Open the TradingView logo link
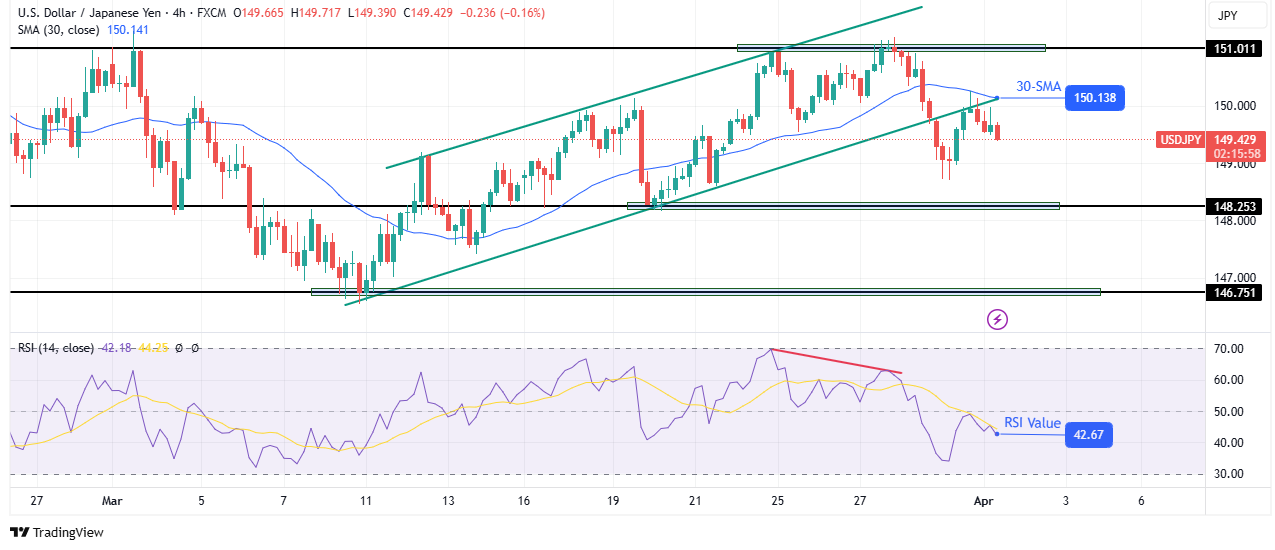Image resolution: width=1275 pixels, height=550 pixels. coord(57,533)
